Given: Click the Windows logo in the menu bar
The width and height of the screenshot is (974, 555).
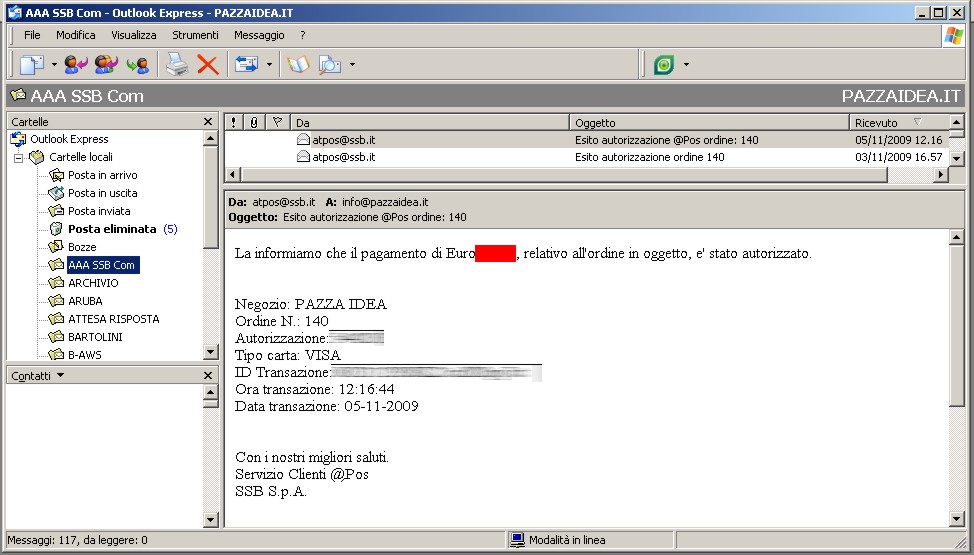Looking at the screenshot, I should click(954, 35).
